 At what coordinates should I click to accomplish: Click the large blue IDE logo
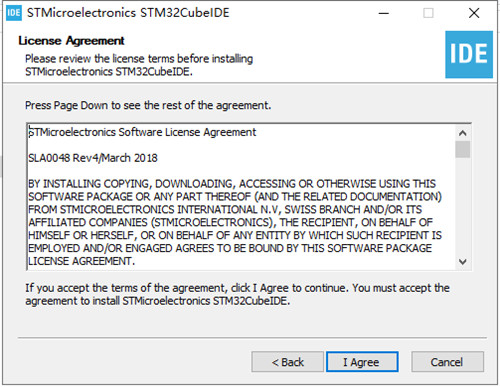[x=469, y=54]
